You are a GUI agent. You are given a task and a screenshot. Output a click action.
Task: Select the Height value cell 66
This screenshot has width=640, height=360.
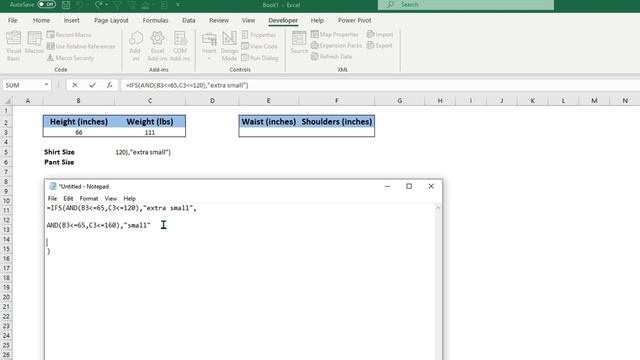click(79, 132)
